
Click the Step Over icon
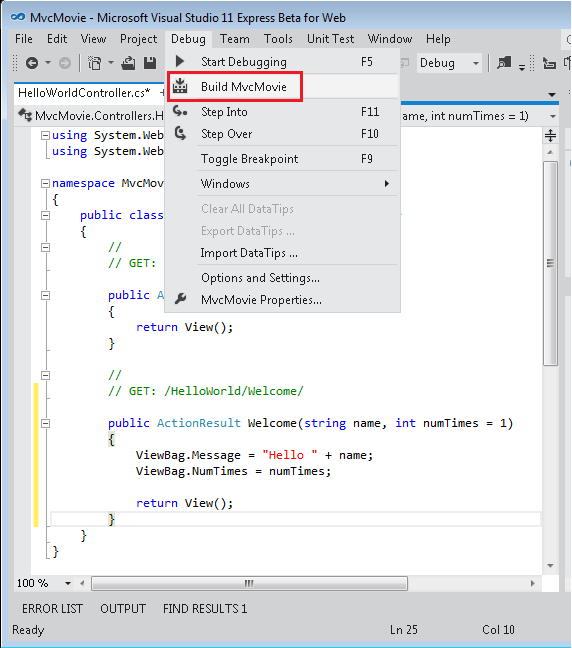pos(180,133)
